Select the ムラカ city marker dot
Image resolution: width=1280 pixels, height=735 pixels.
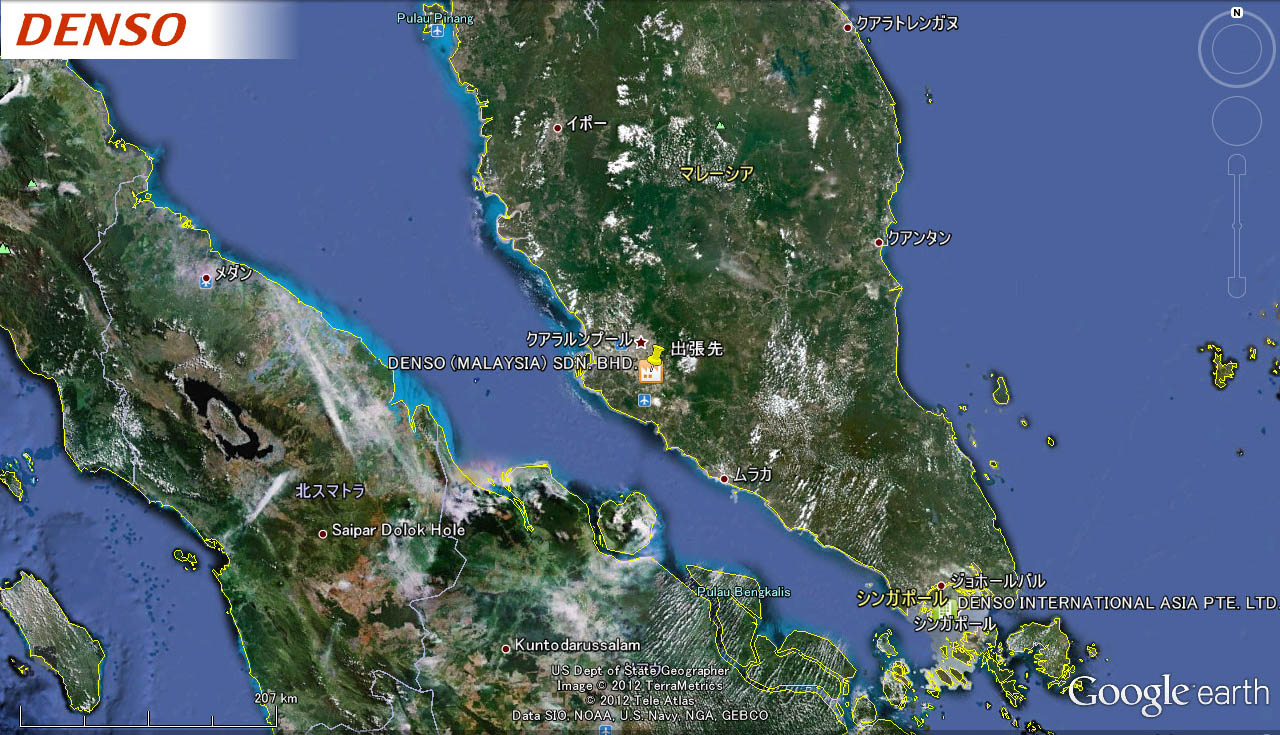(x=725, y=478)
